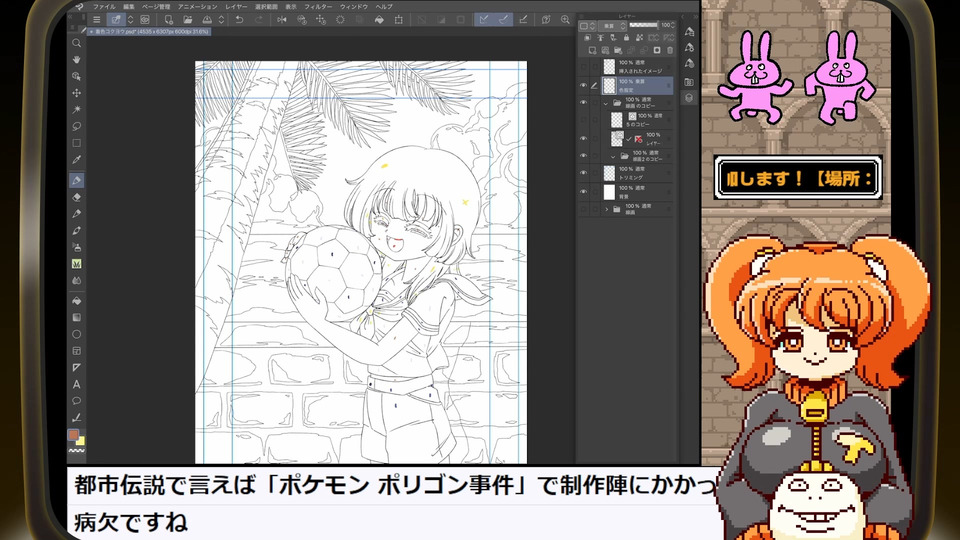This screenshot has height=540, width=960.
Task: Click the stepper arrows beside the Save icon
Action: point(221,20)
